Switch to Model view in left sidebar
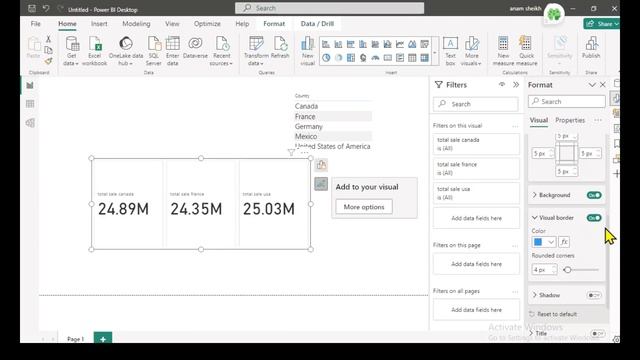Viewport: 640px width, 360px height. pos(30,122)
